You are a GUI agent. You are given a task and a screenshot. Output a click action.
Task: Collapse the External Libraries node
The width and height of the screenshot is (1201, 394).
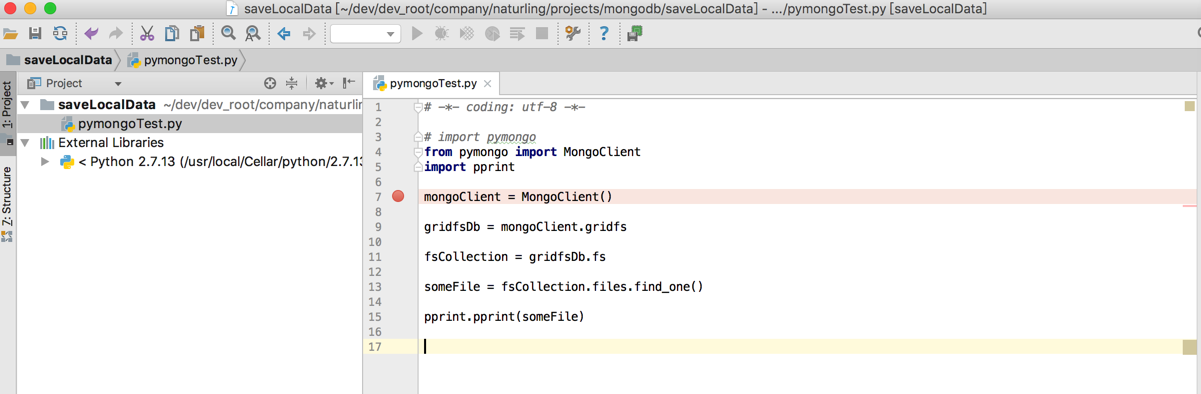tap(26, 143)
